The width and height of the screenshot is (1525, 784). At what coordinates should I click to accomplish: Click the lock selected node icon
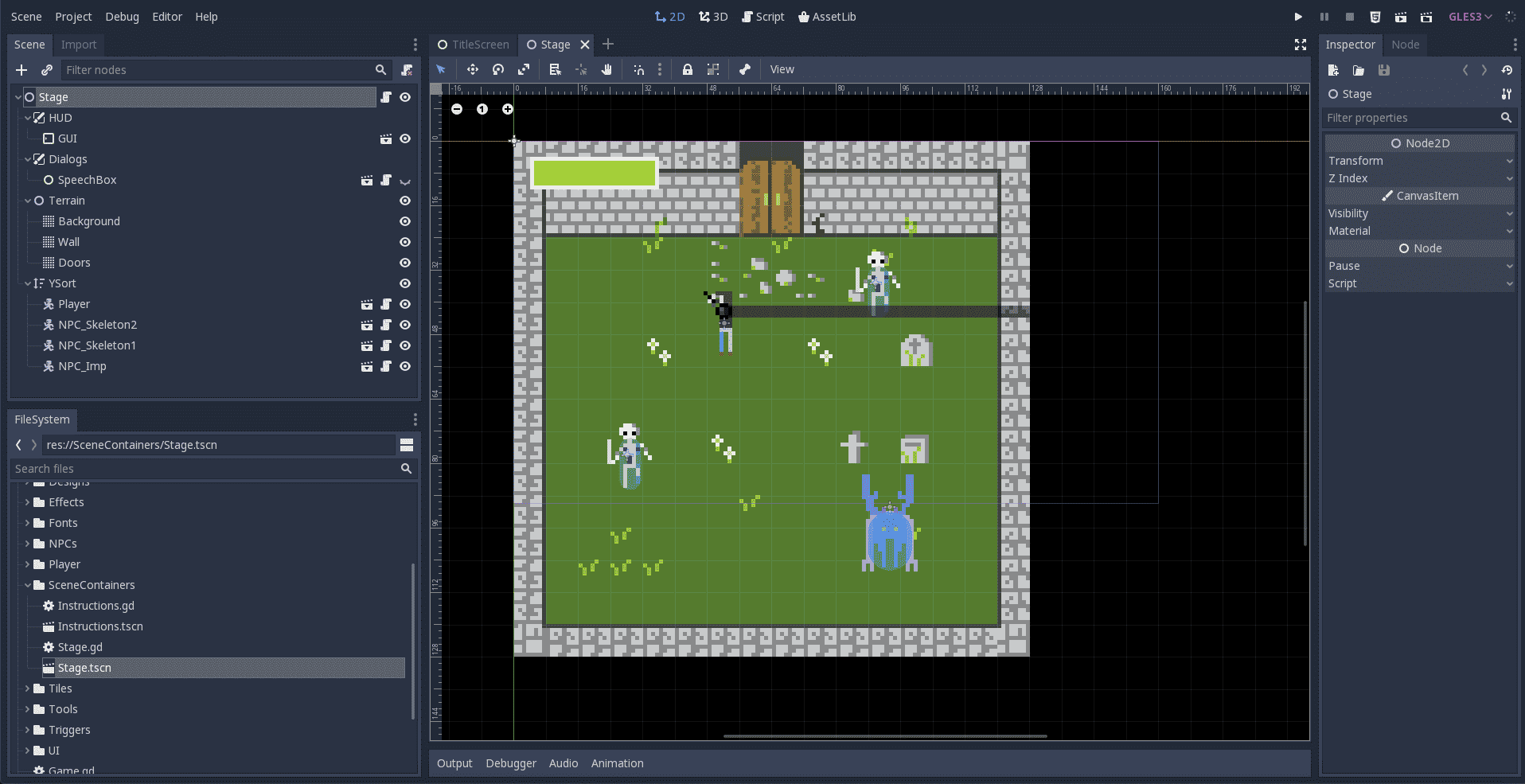coord(688,70)
